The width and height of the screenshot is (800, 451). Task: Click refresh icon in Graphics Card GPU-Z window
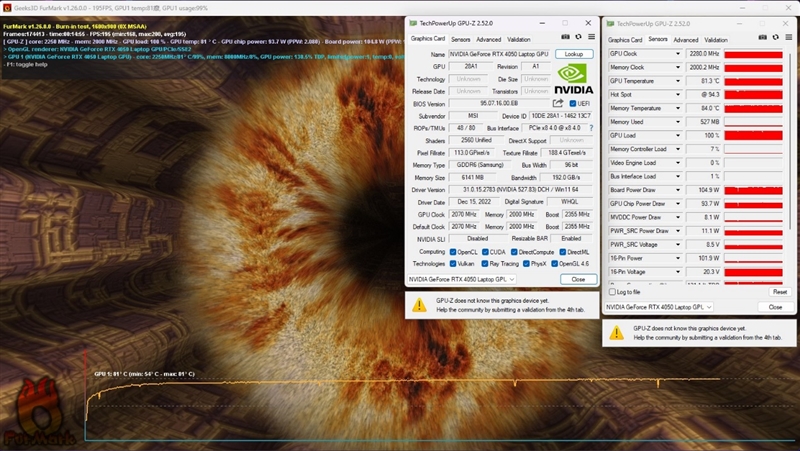[x=578, y=37]
